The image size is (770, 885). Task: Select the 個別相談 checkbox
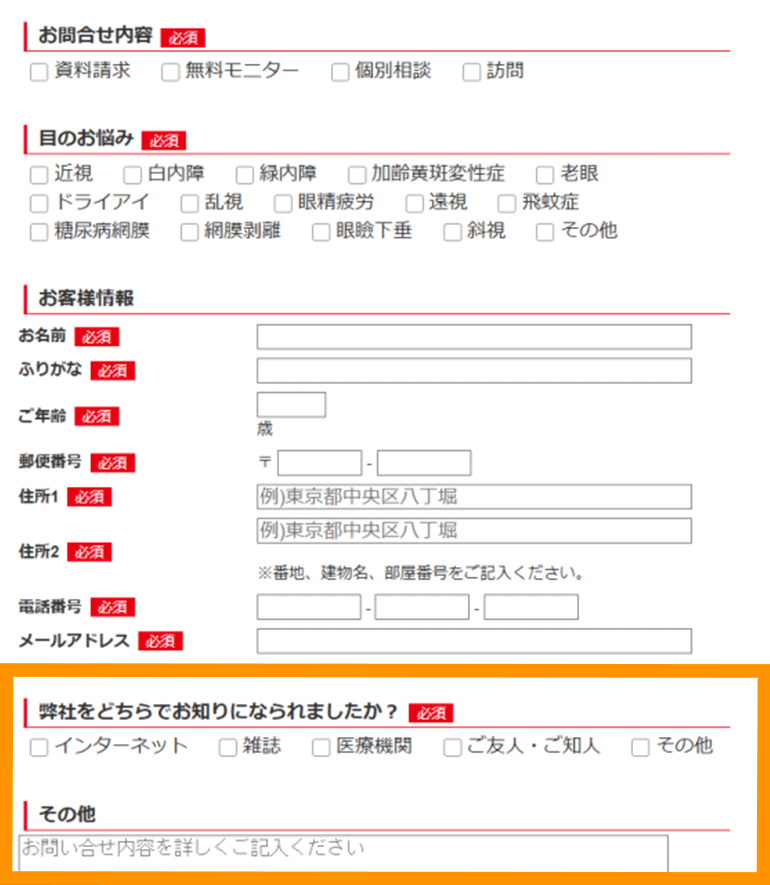pos(340,72)
